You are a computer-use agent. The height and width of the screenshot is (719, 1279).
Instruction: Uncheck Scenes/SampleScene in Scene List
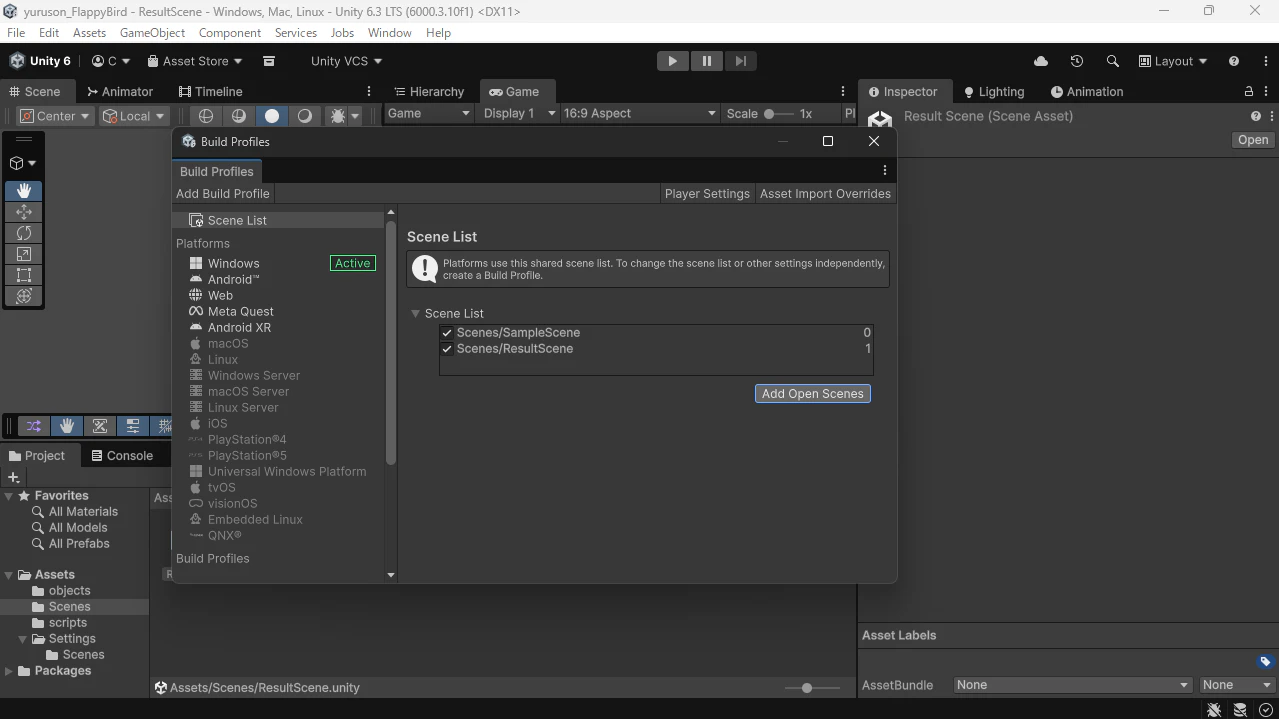pos(447,333)
